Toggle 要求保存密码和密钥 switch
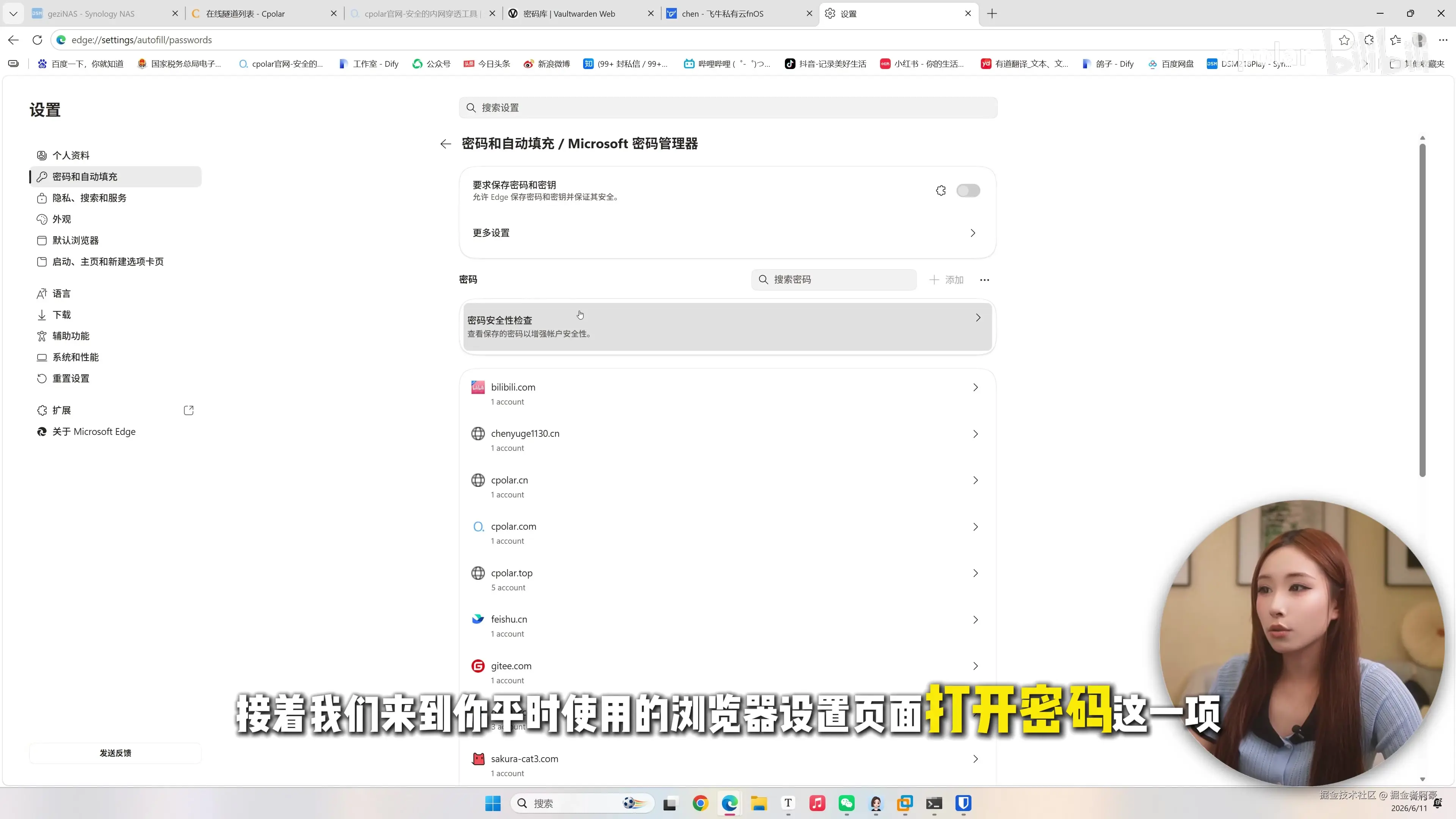 [968, 190]
